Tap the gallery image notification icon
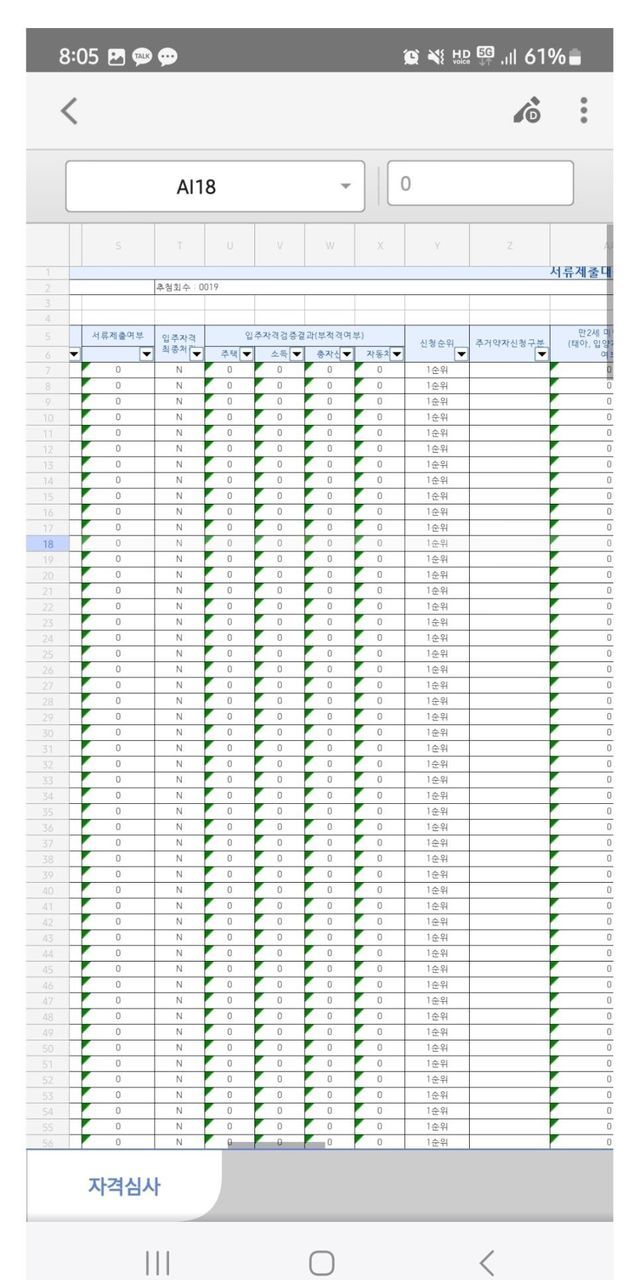The height and width of the screenshot is (1280, 640). coord(117,57)
